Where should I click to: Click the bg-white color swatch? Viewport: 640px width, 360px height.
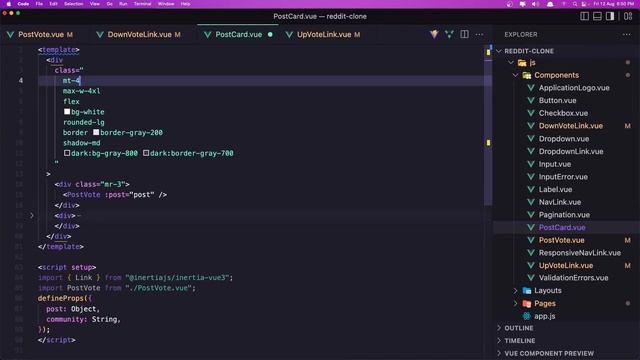click(67, 111)
